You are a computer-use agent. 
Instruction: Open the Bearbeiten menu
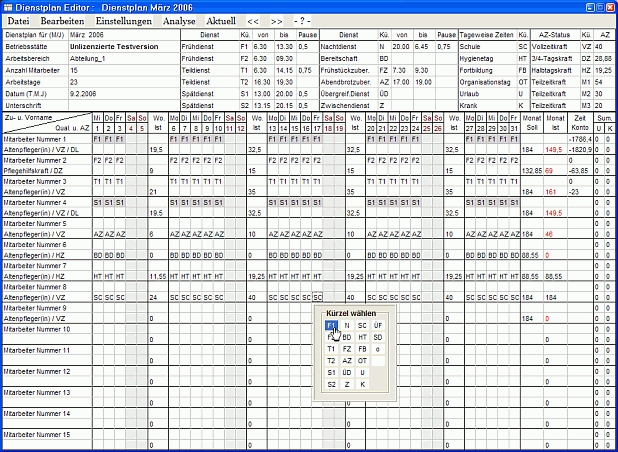(62, 20)
